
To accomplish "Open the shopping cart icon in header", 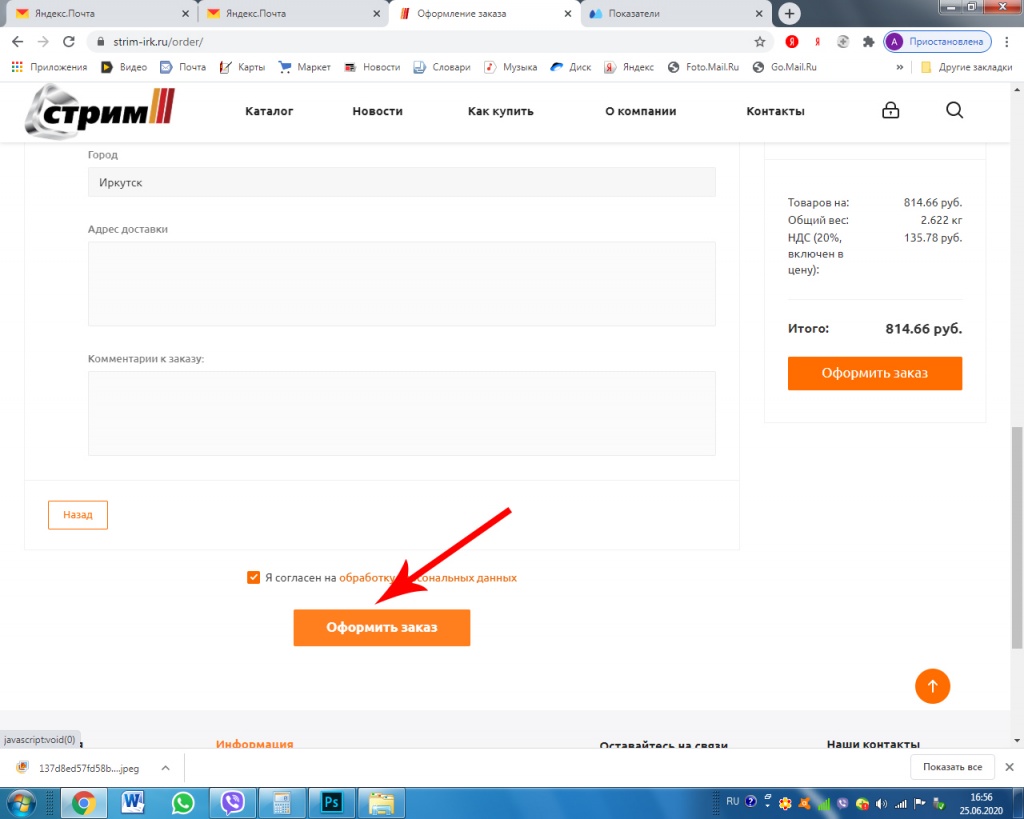I will 890,111.
